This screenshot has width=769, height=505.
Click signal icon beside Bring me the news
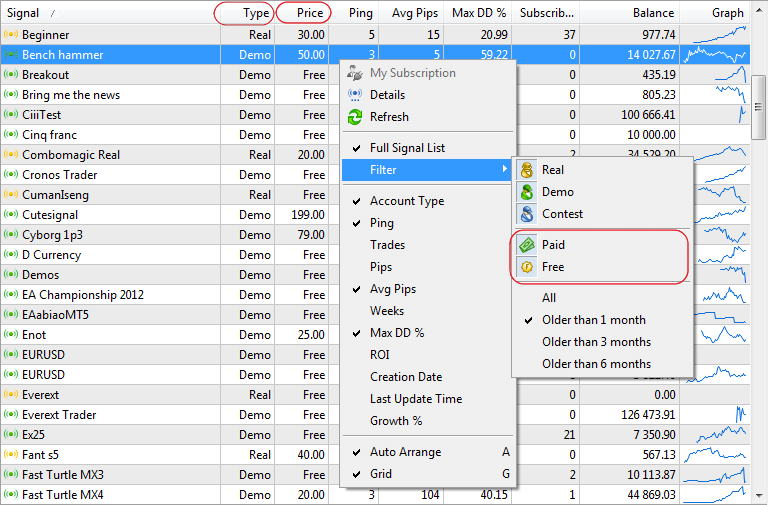(11, 95)
